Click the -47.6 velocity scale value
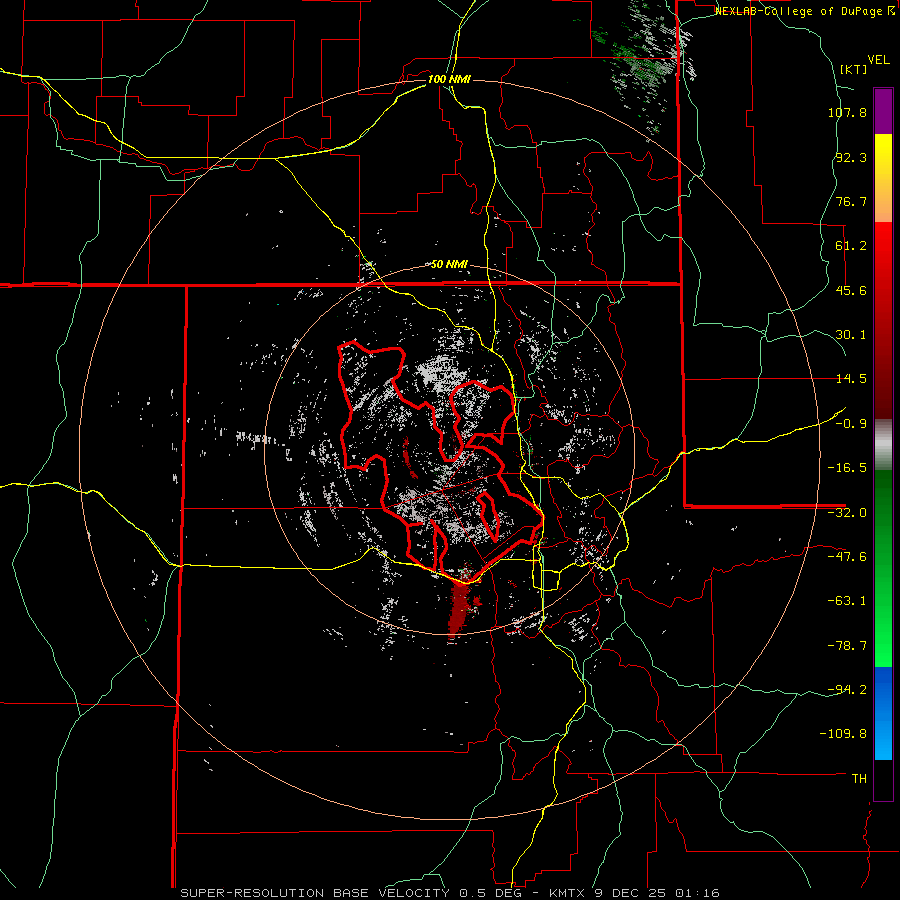The height and width of the screenshot is (900, 900). [847, 557]
